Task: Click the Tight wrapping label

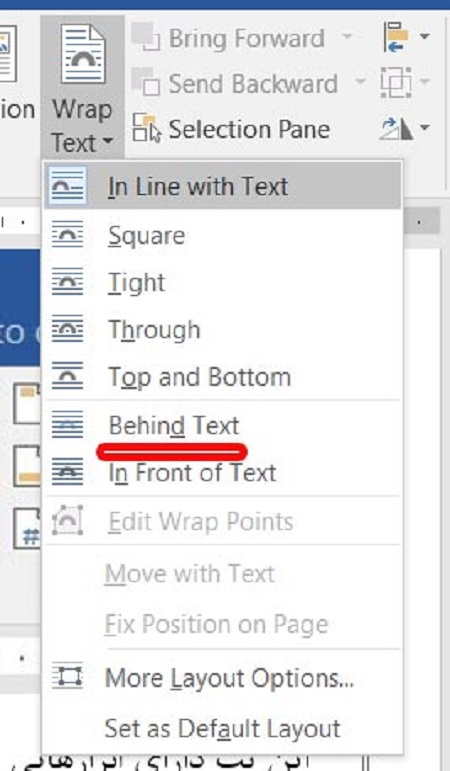Action: 137,283
